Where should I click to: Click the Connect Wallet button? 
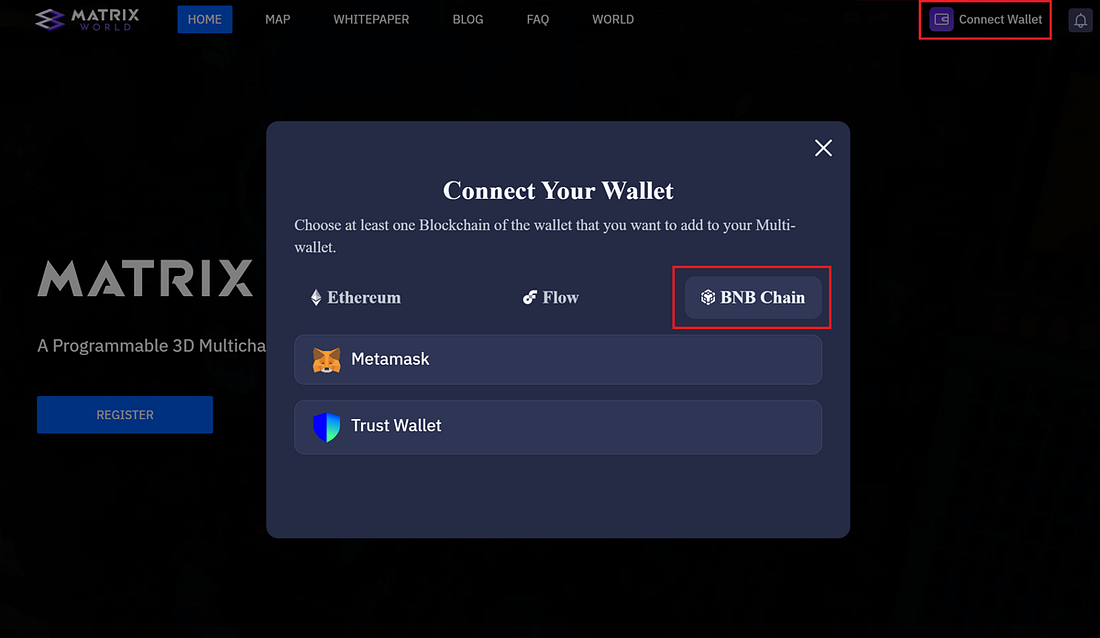click(985, 20)
